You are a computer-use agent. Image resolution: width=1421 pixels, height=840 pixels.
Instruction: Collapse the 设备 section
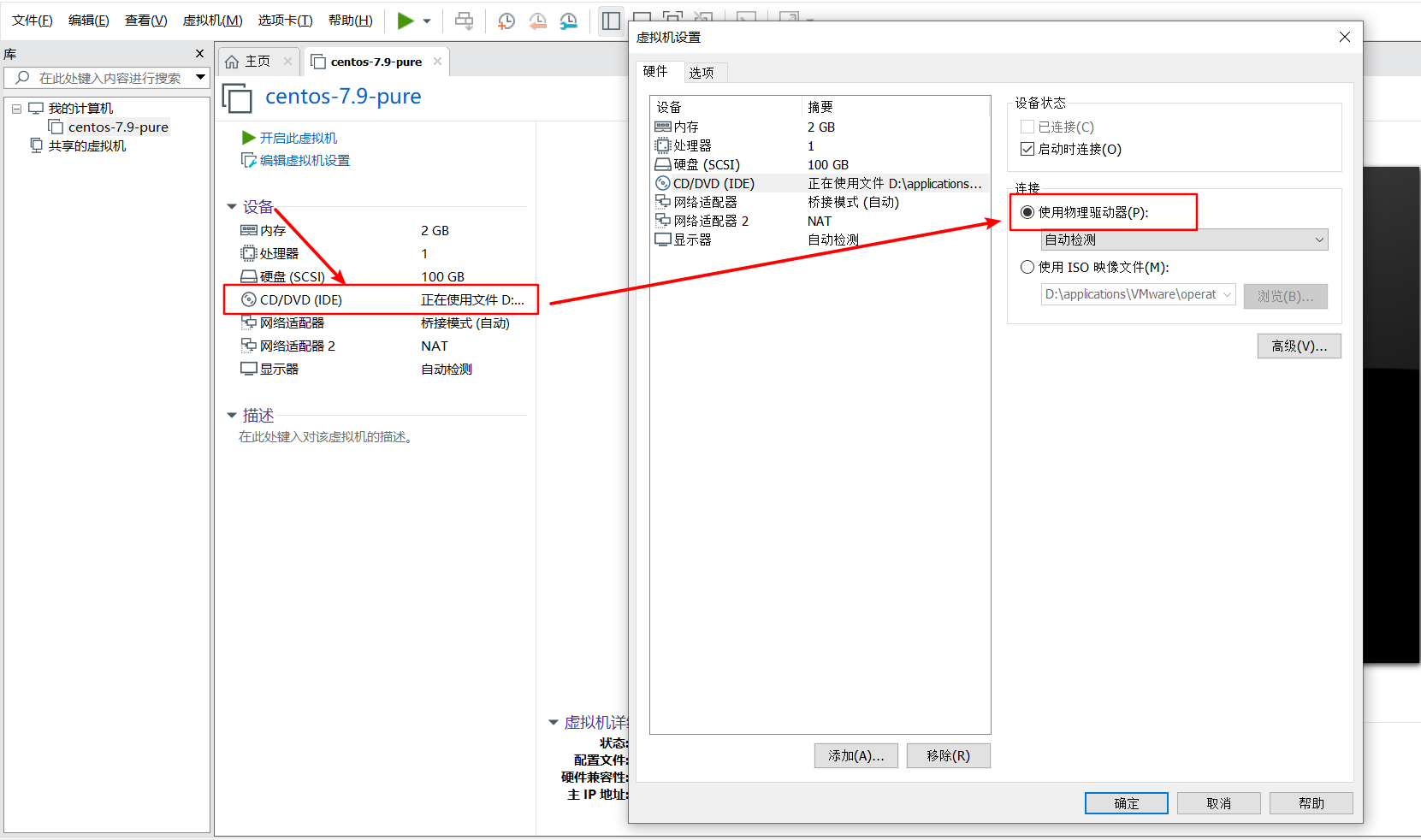click(x=232, y=207)
